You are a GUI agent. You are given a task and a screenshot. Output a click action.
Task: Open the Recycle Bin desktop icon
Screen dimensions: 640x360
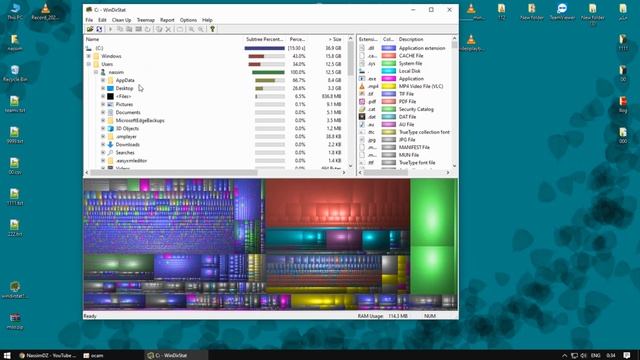[x=15, y=73]
